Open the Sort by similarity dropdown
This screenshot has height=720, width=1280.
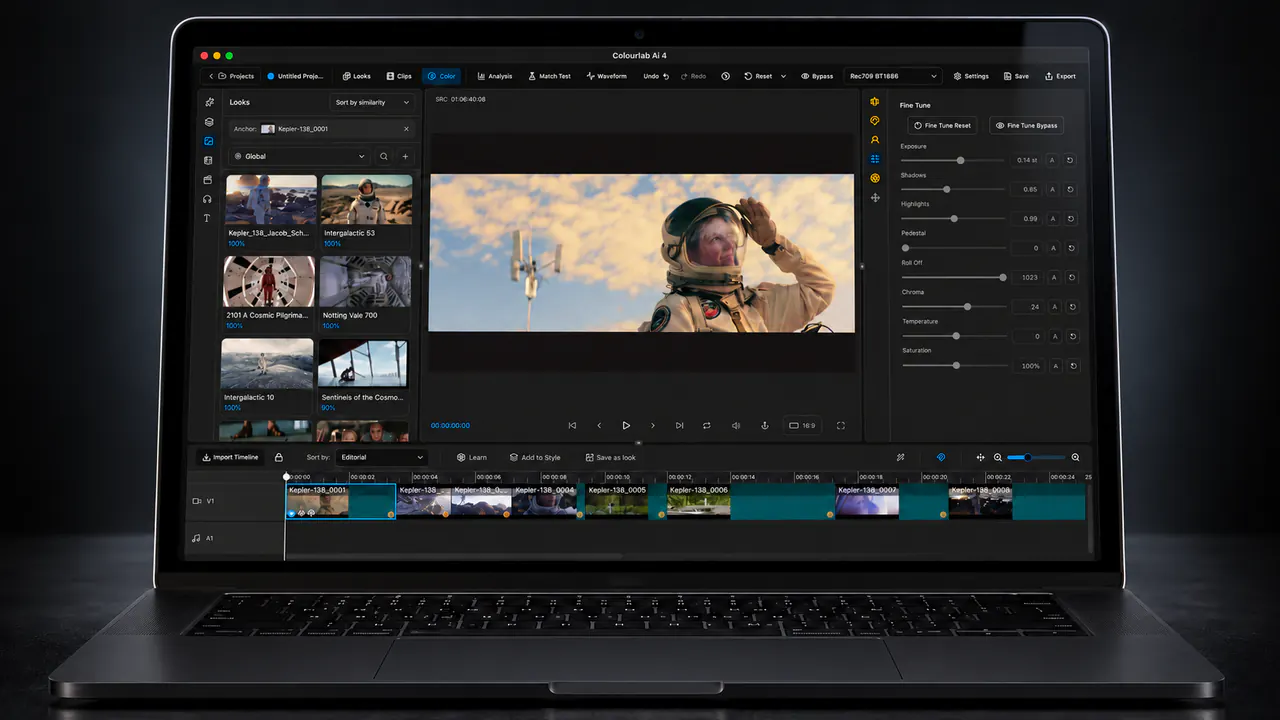372,102
